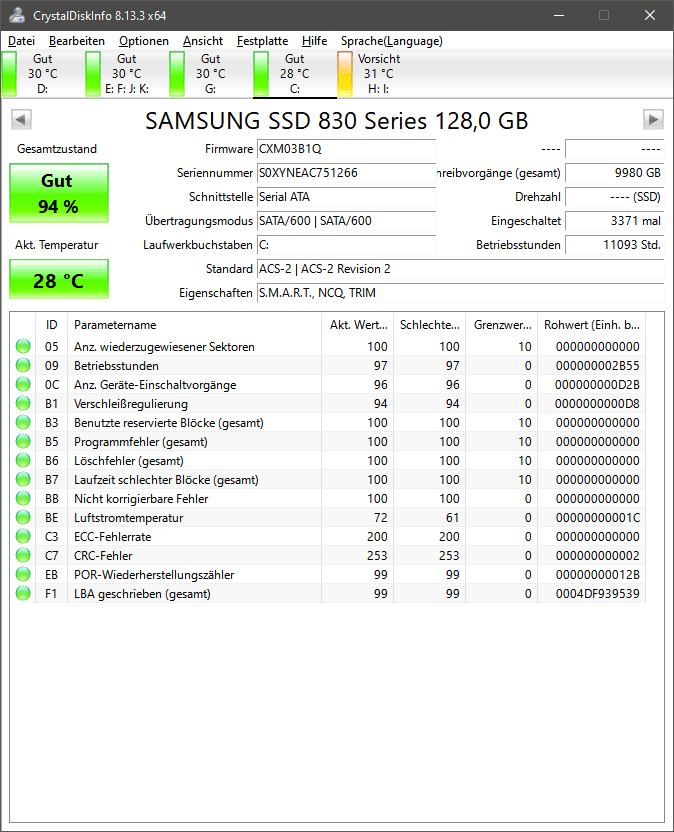Click the Eigenschaften field S.M.A.R.T., NCQ, TRIM
This screenshot has height=832, width=674.
[461, 293]
